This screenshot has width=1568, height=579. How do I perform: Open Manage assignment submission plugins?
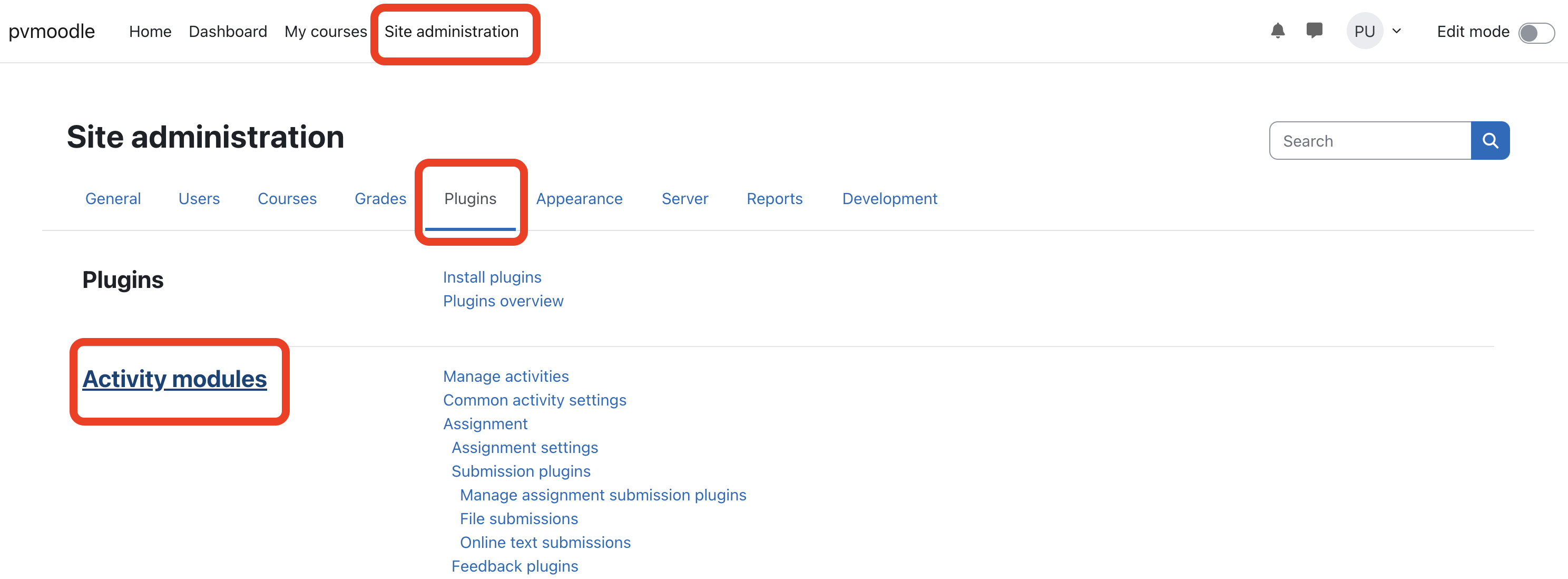tap(603, 495)
